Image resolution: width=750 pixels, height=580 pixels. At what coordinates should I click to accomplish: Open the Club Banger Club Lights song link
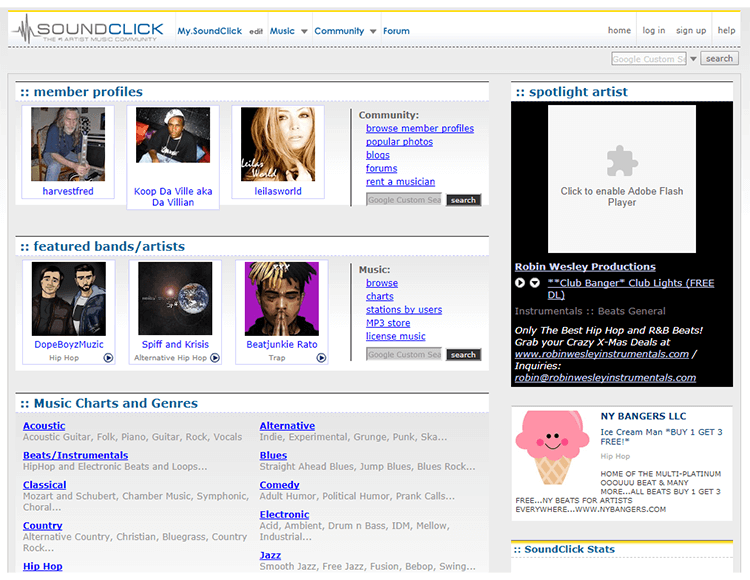[x=631, y=288]
